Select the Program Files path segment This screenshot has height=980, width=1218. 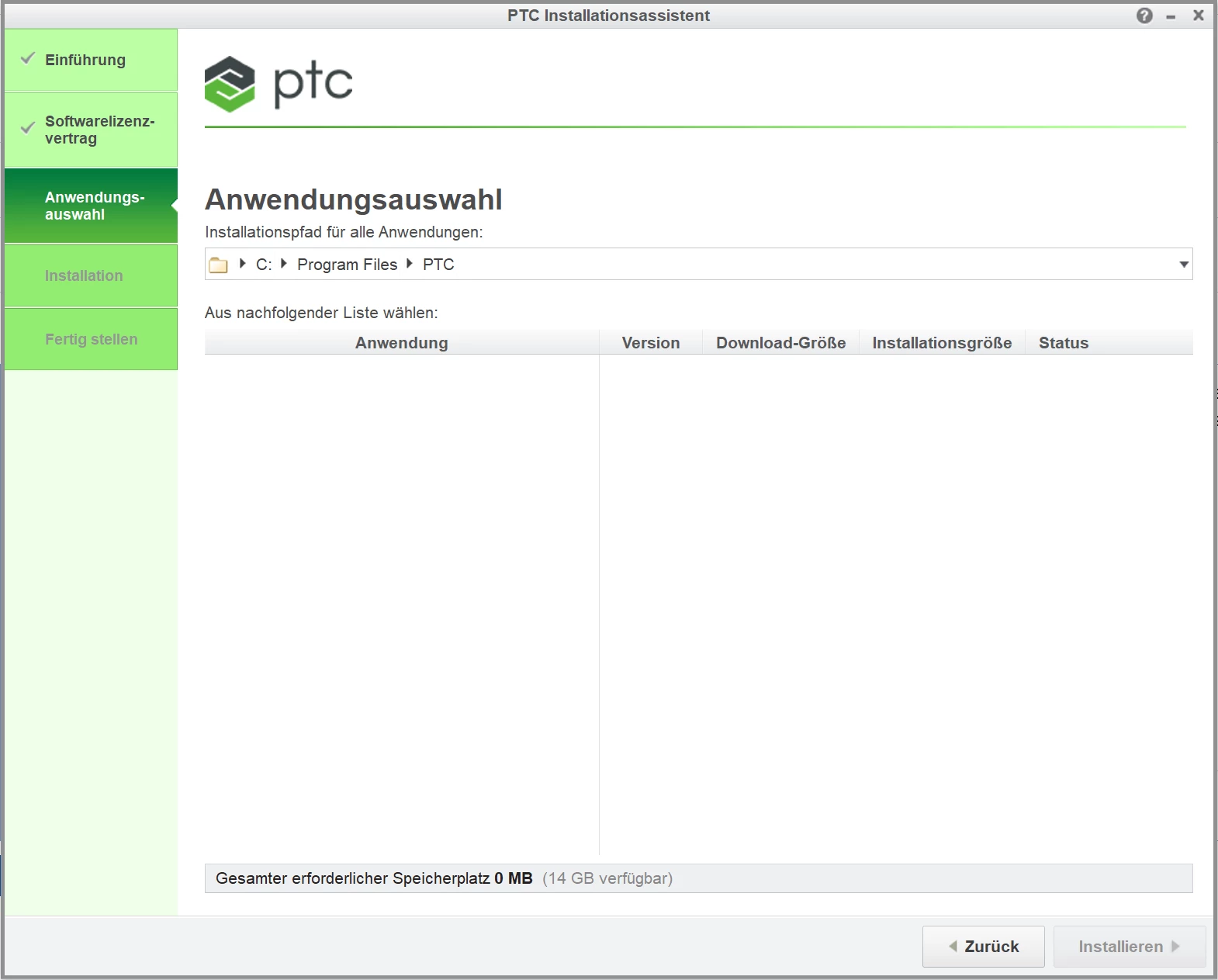347,265
